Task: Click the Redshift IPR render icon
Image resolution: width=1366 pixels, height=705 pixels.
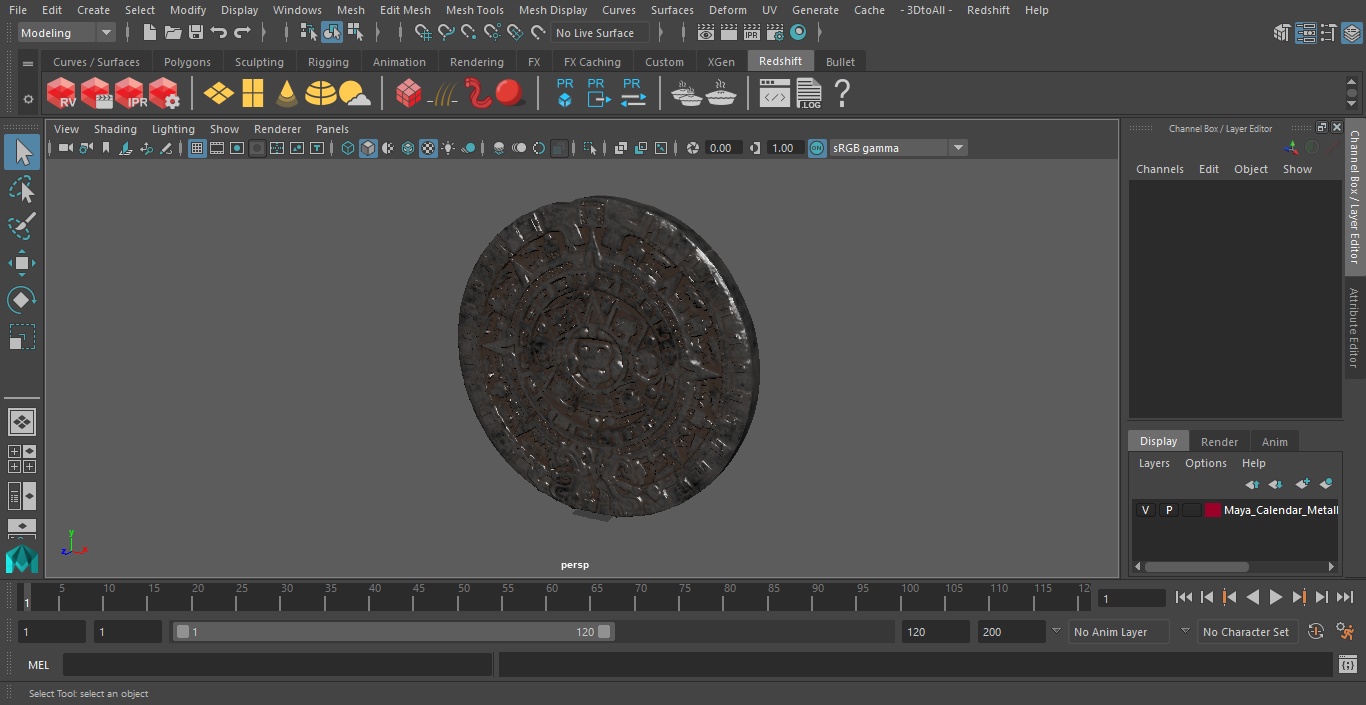Action: pyautogui.click(x=129, y=94)
